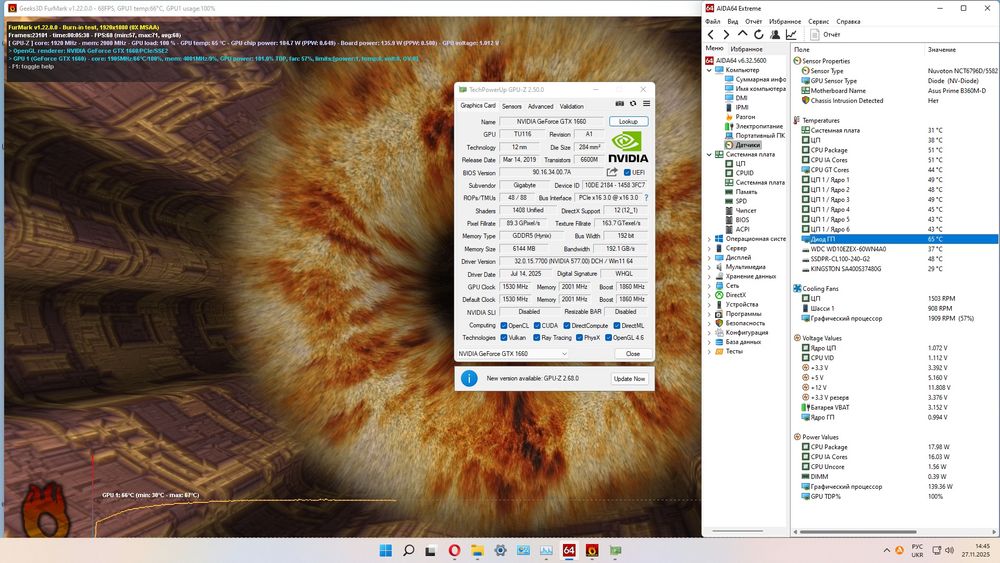The height and width of the screenshot is (563, 1000).
Task: Collapse the Системная плата tree node
Action: pyautogui.click(x=709, y=154)
